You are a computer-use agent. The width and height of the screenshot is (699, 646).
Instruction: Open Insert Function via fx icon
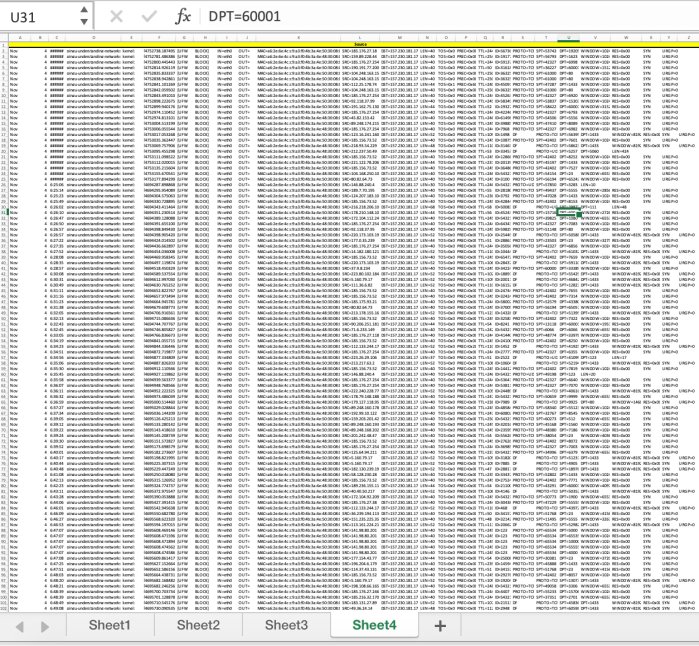coord(183,16)
